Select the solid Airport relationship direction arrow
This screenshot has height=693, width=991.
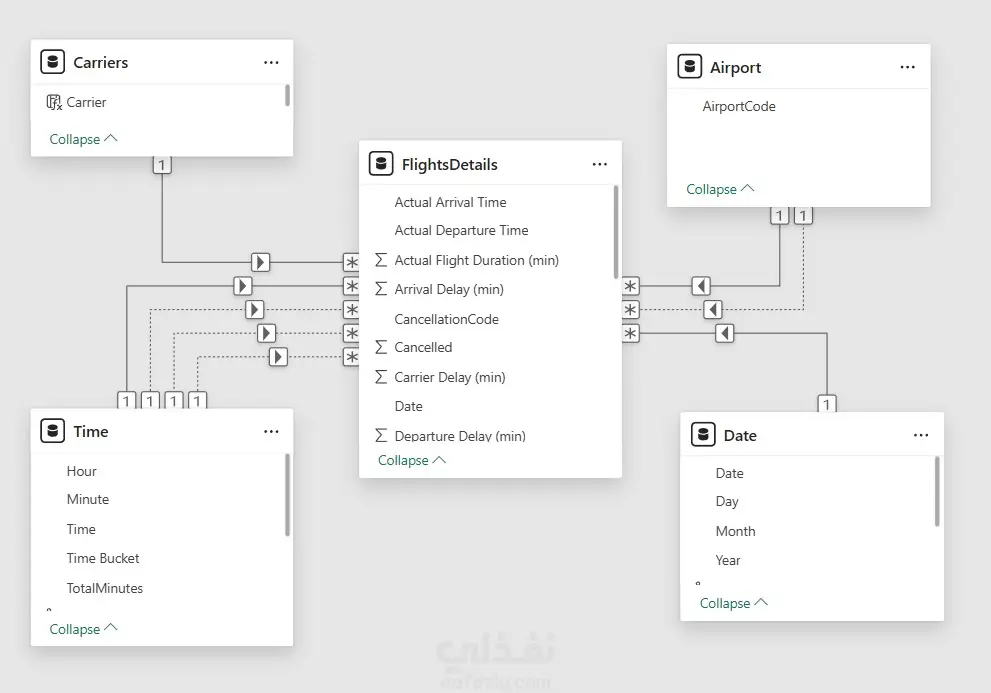(701, 286)
